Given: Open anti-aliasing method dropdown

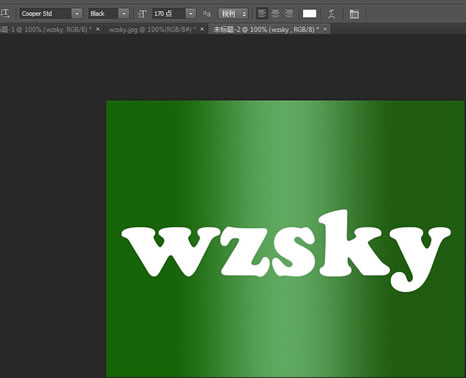Looking at the screenshot, I should point(233,14).
